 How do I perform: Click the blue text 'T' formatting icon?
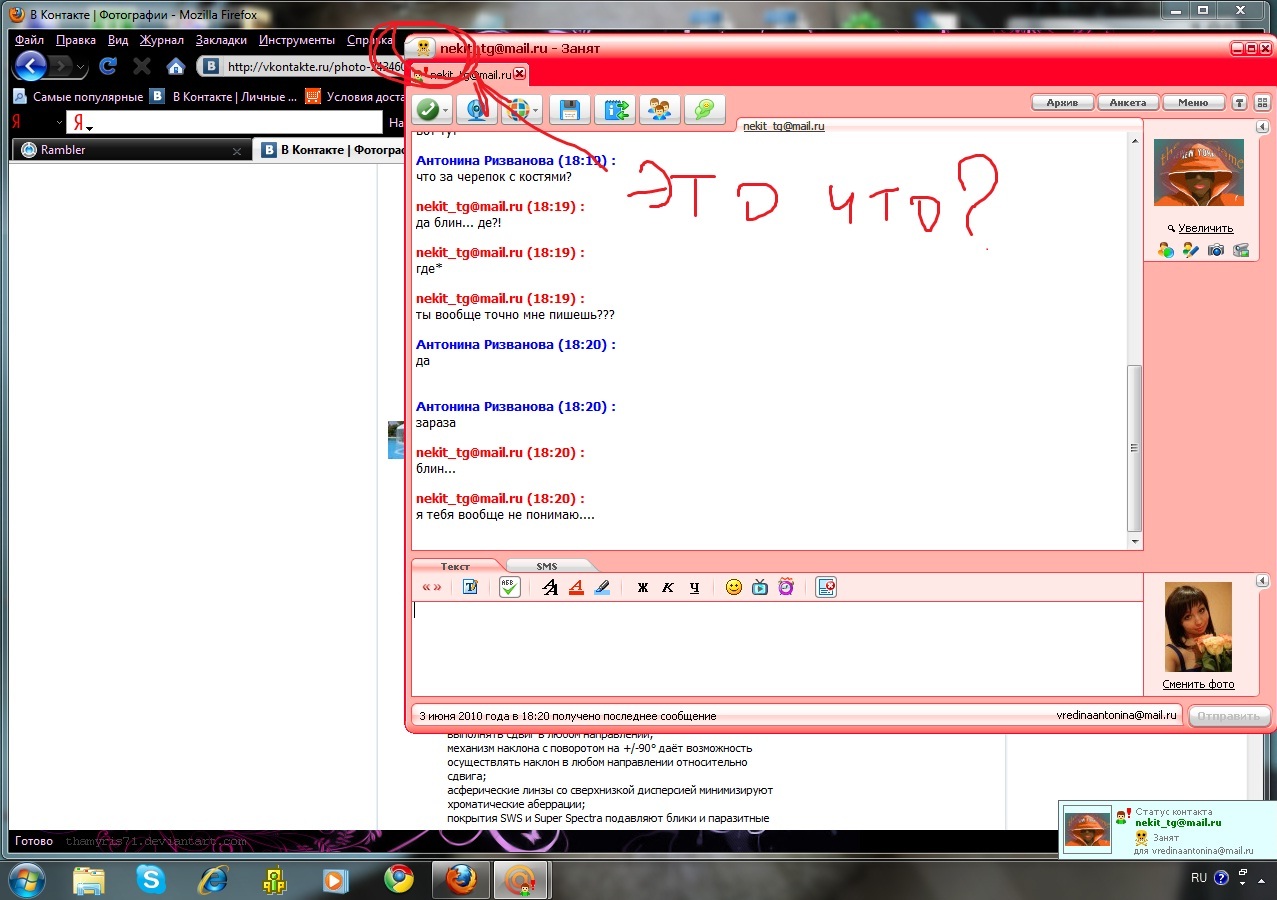click(470, 587)
